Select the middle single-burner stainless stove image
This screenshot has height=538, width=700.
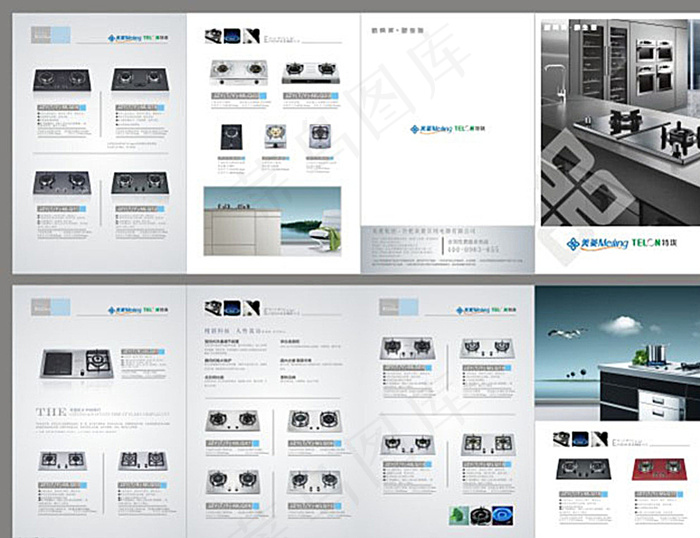pyautogui.click(x=275, y=136)
